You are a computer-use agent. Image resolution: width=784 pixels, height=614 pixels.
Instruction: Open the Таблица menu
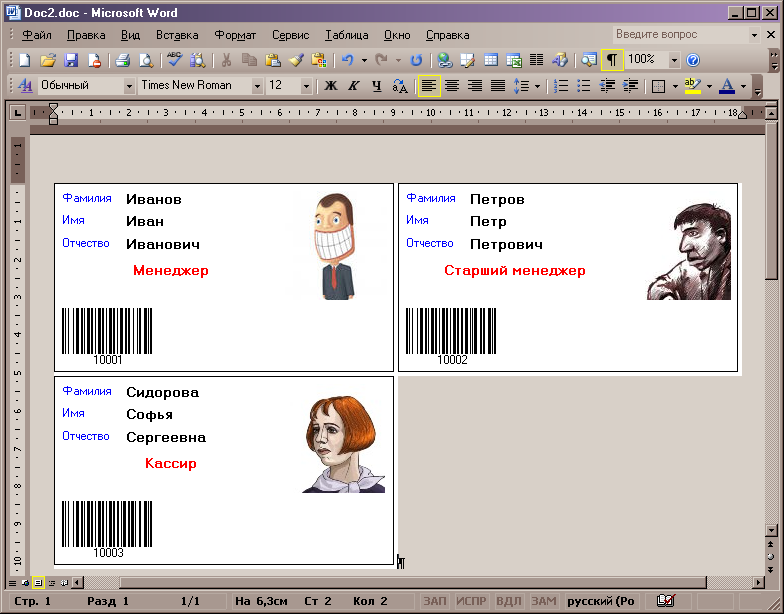tap(346, 35)
